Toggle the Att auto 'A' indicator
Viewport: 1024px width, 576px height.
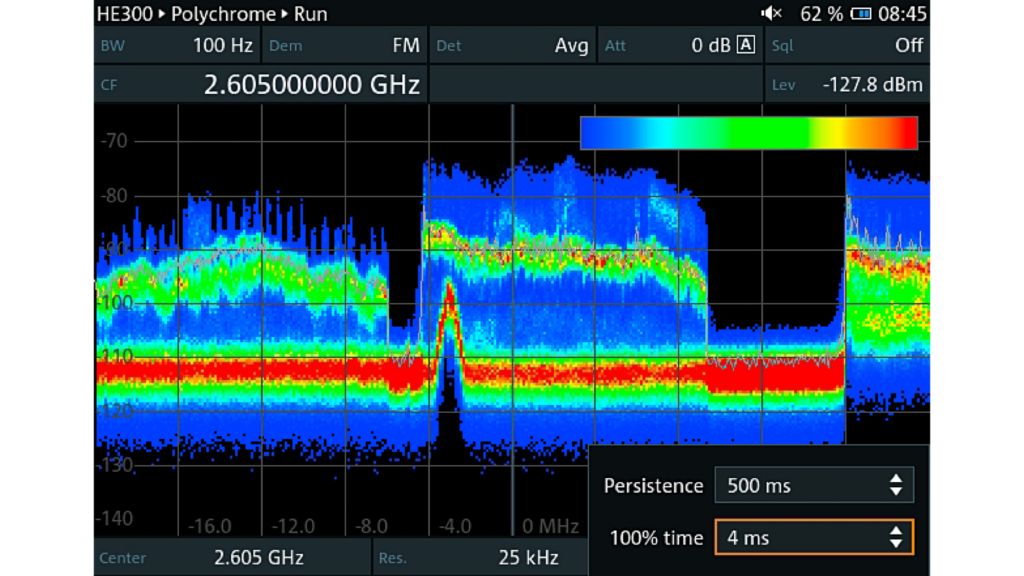click(745, 46)
